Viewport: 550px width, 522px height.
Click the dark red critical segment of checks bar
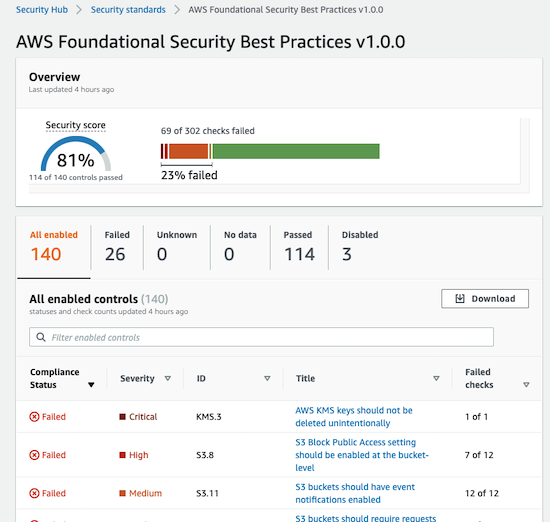point(162,151)
